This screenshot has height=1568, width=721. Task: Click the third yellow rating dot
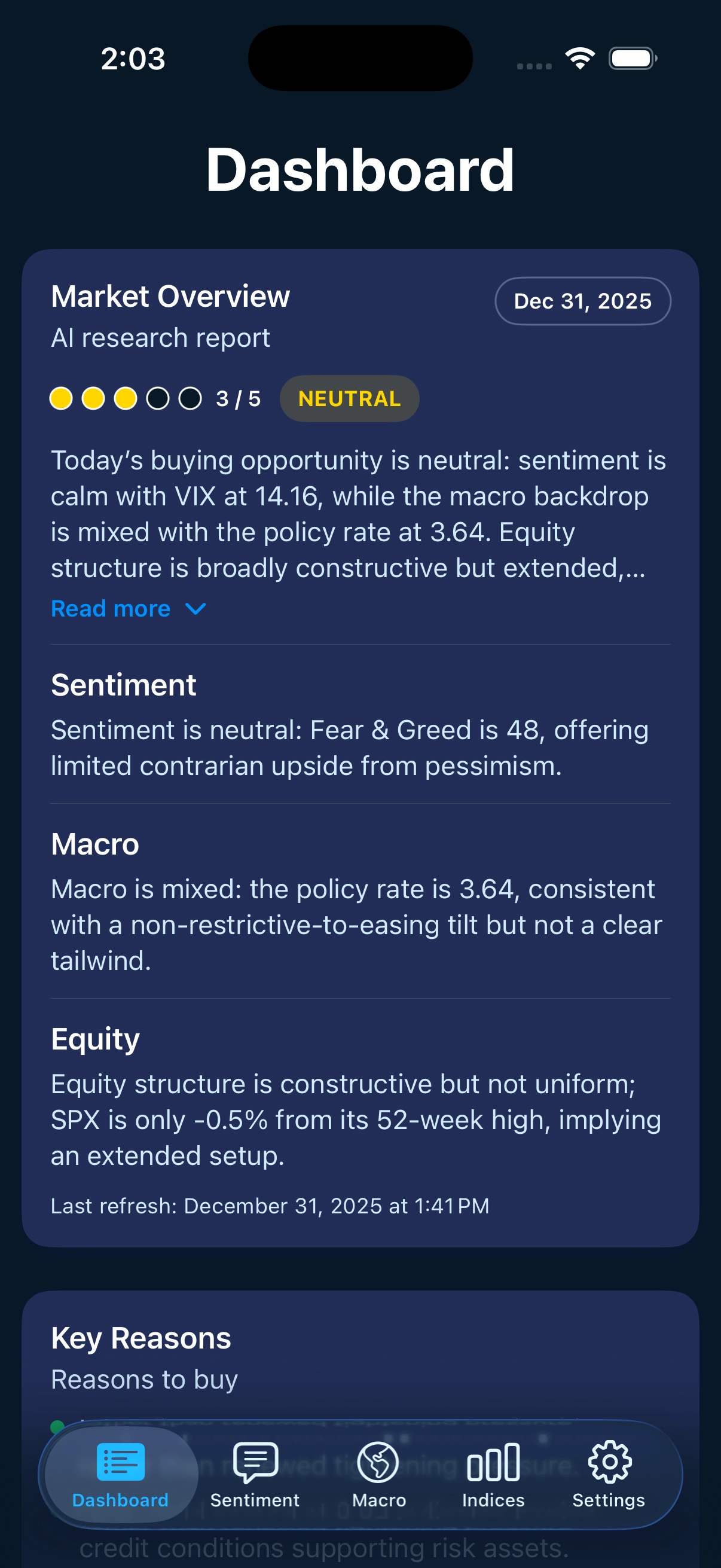pos(126,399)
